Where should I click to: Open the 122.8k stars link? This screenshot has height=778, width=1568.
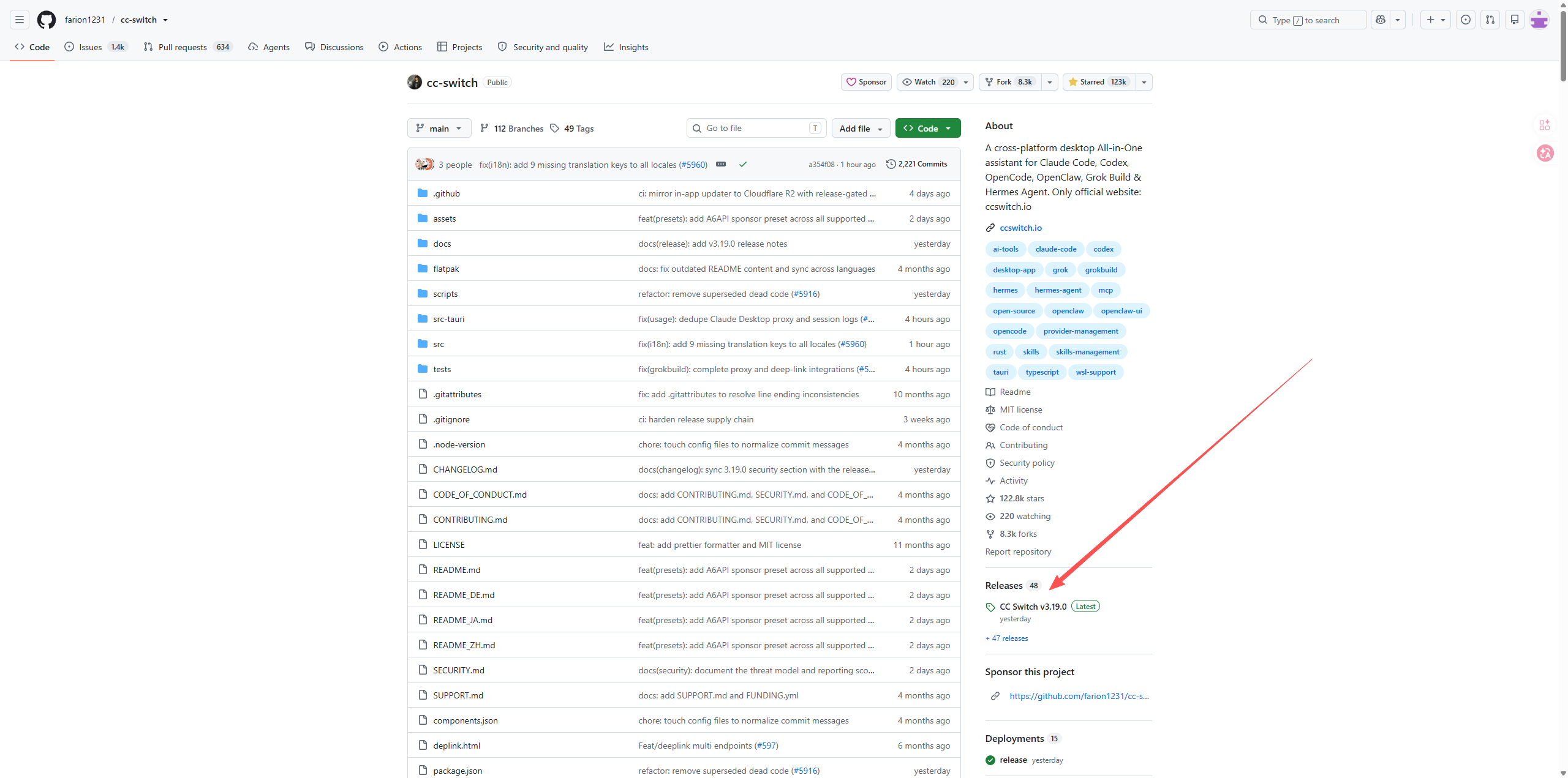pos(1022,498)
